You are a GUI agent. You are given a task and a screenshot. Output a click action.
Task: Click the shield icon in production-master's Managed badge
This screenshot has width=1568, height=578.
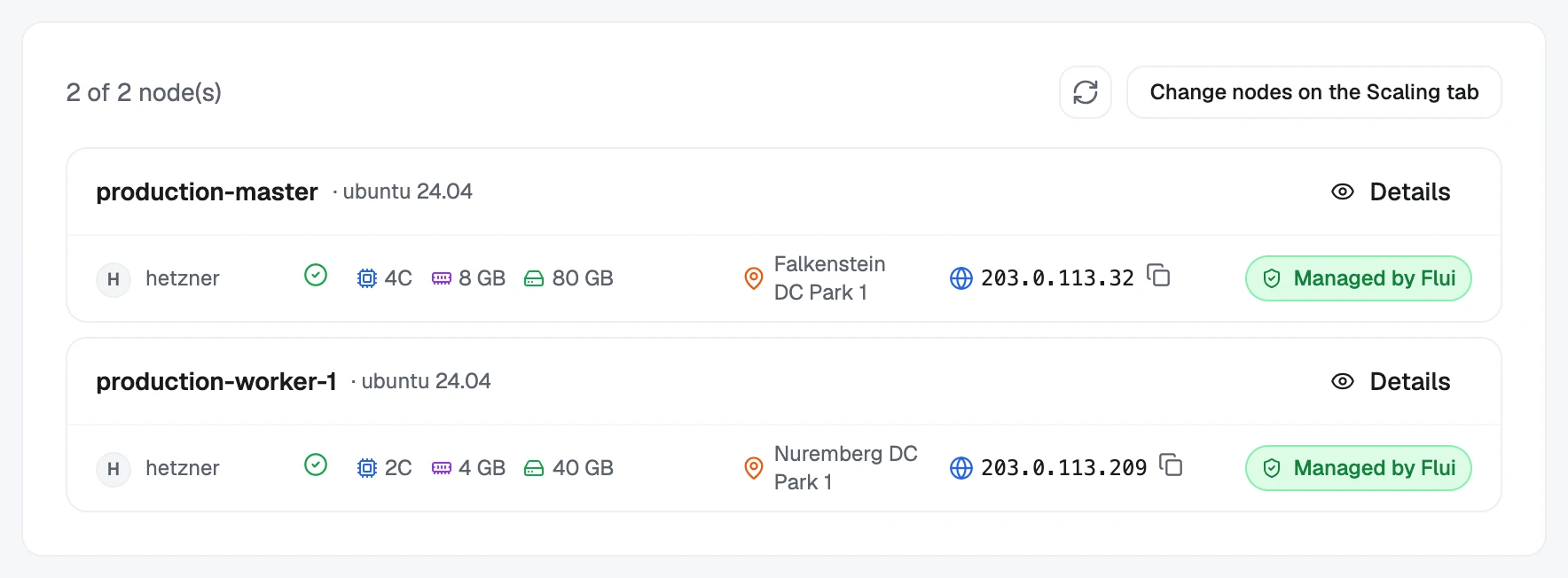pyautogui.click(x=1272, y=278)
